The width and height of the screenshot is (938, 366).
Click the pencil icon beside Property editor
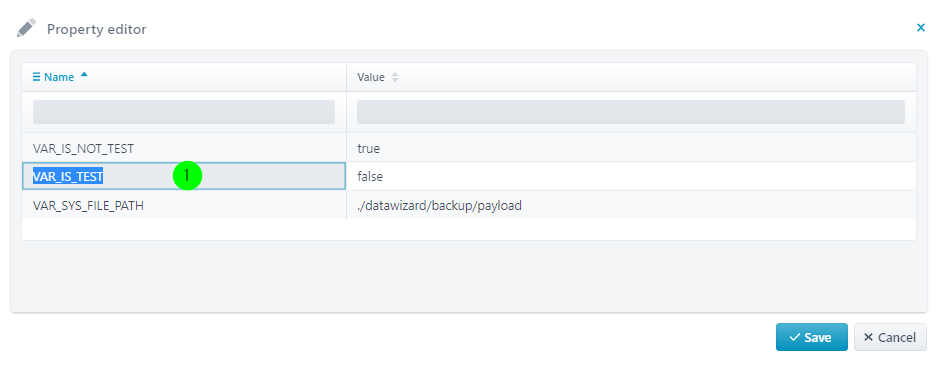[26, 28]
